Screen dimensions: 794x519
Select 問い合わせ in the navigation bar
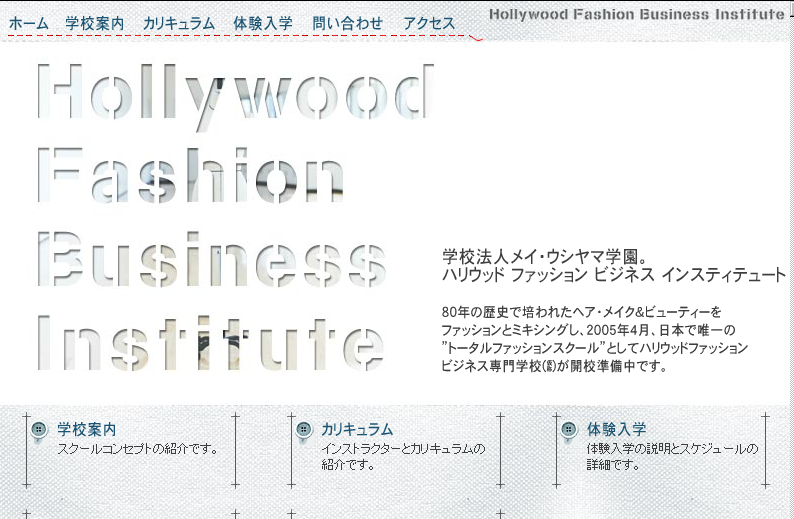(x=347, y=23)
